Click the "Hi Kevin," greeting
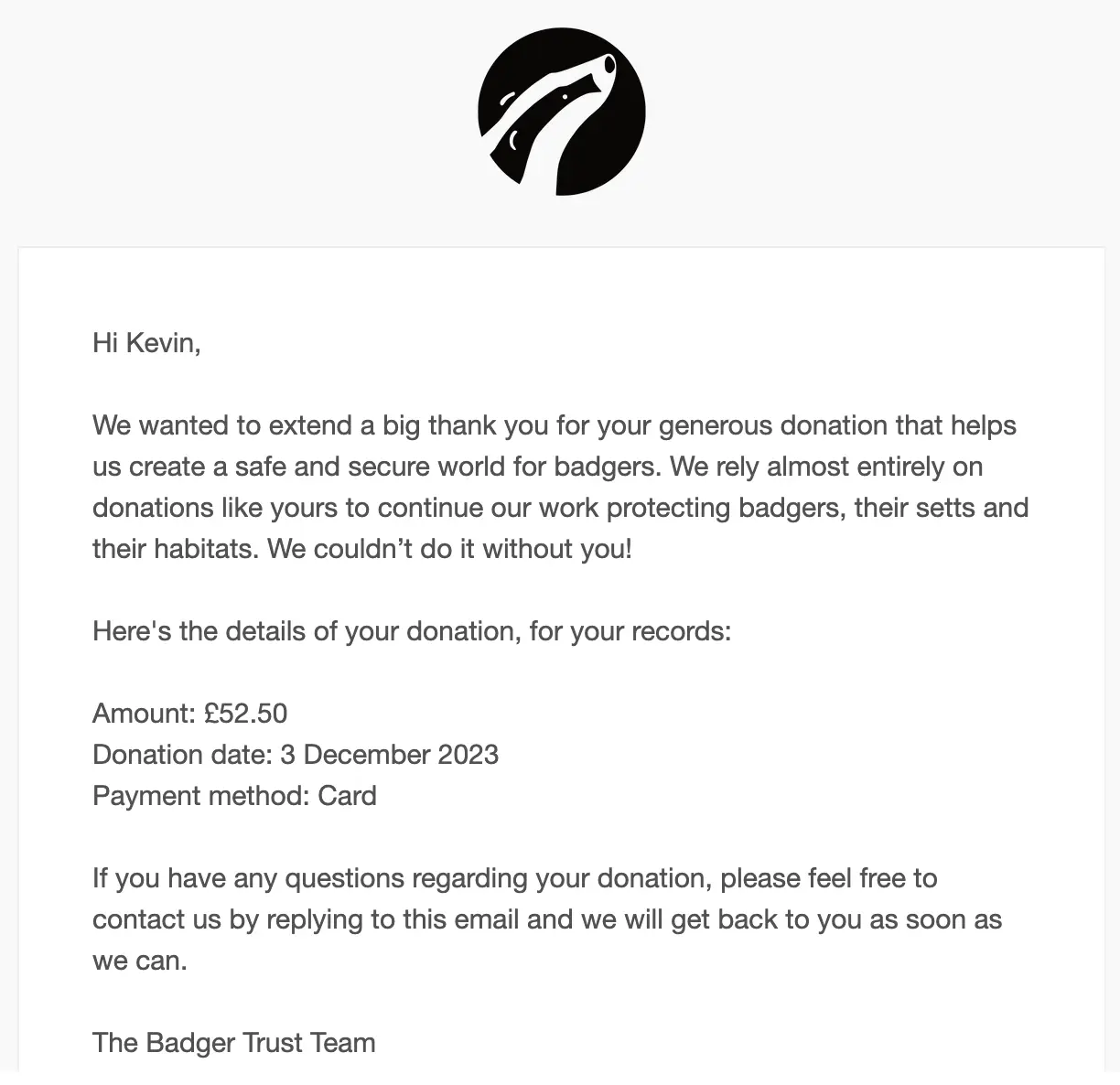 pyautogui.click(x=146, y=343)
